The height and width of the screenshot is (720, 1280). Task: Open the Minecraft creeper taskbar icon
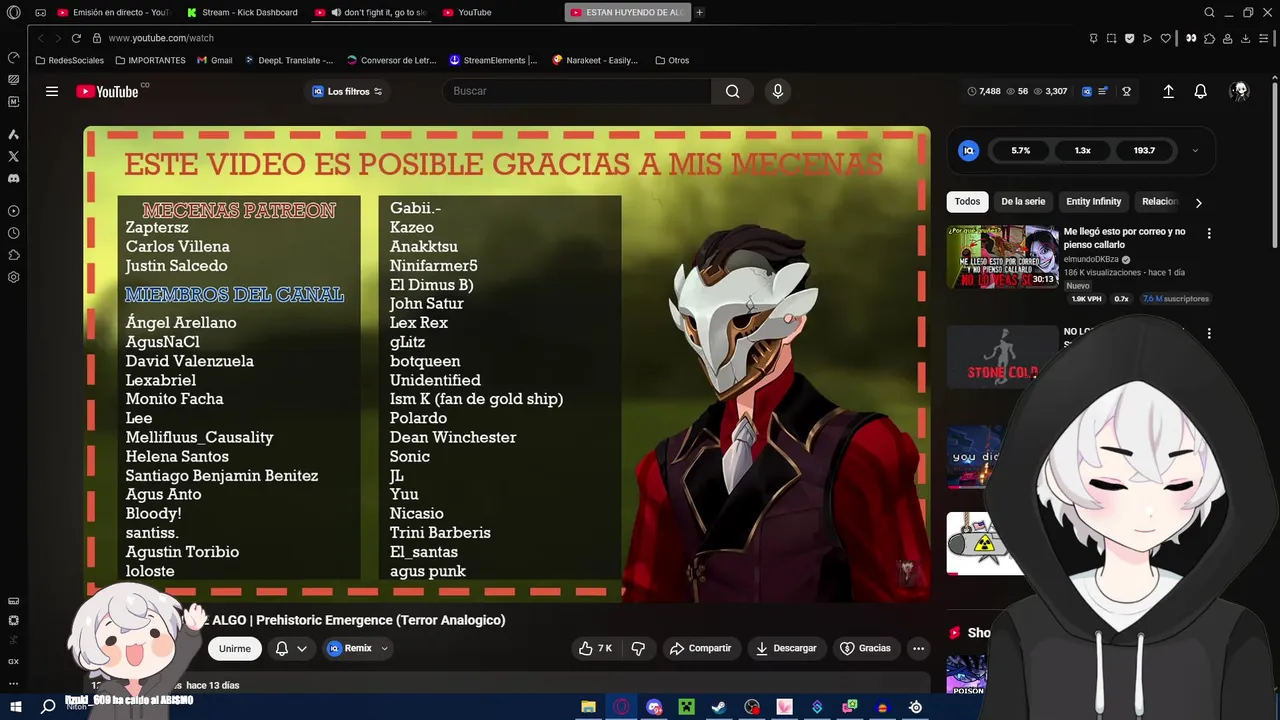coord(687,707)
